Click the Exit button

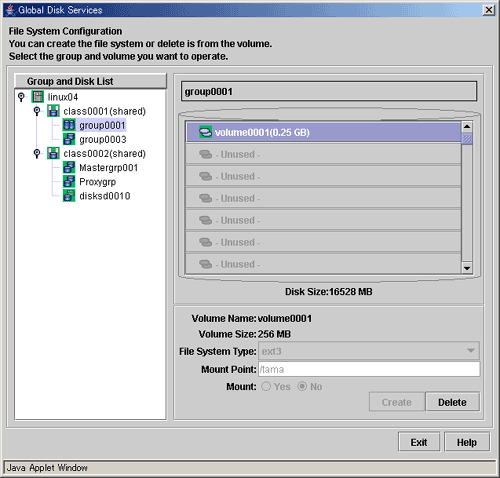(x=419, y=442)
